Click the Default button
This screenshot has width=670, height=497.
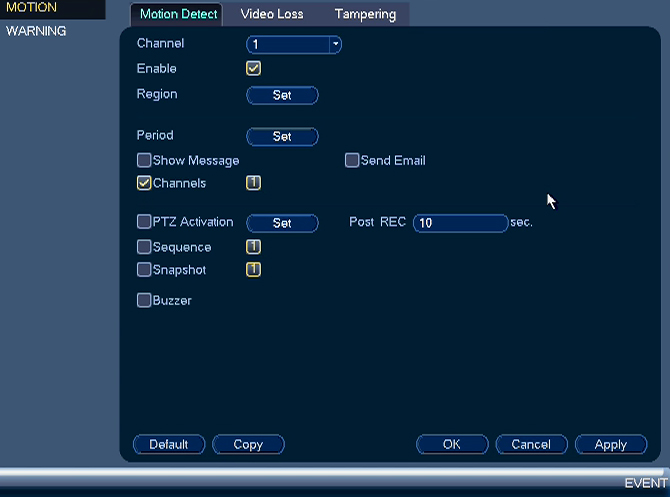click(169, 444)
